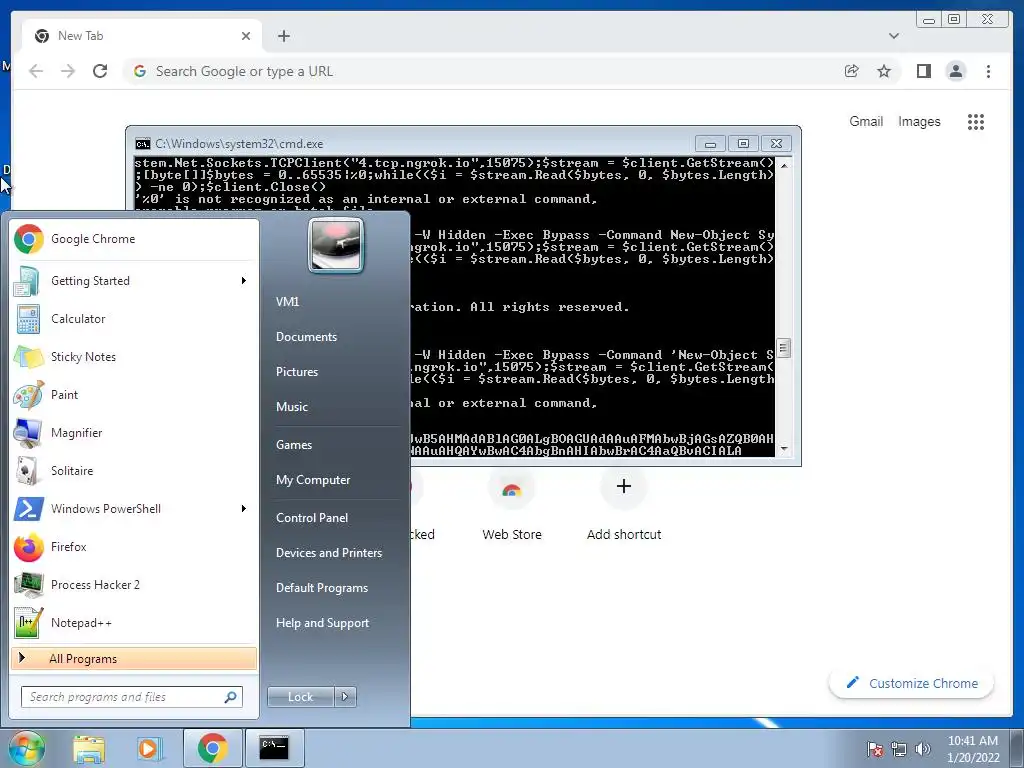
Task: Click the Lock button
Action: point(300,697)
